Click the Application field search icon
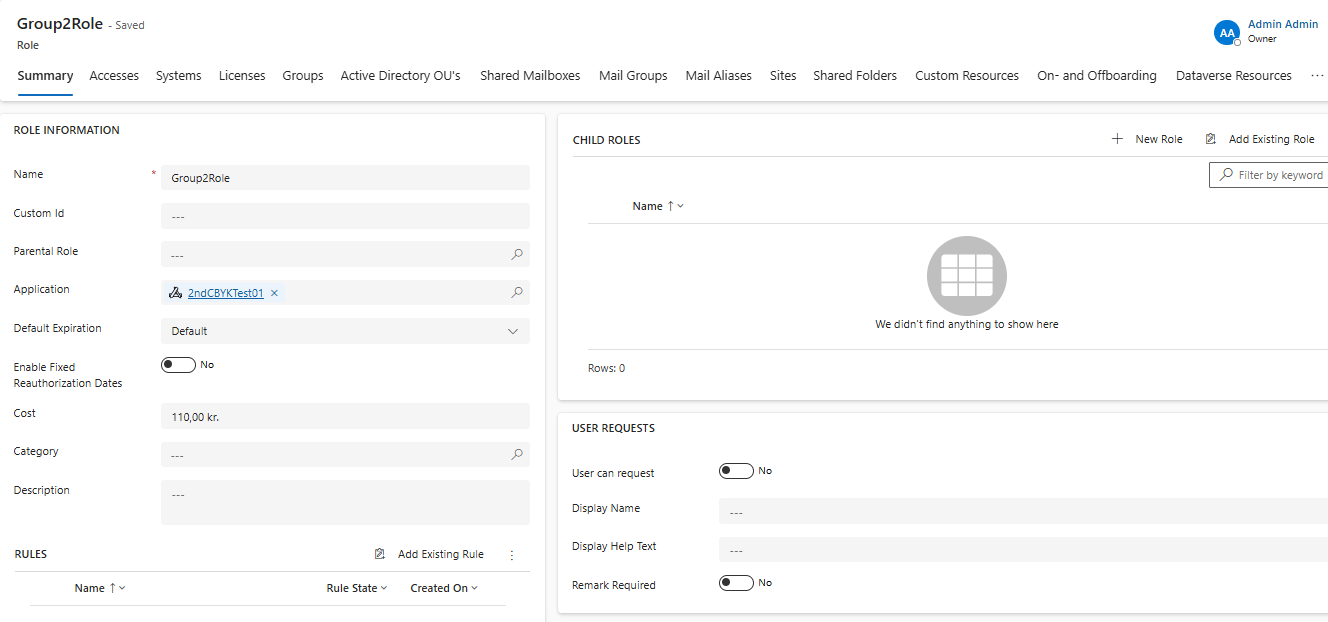The width and height of the screenshot is (1328, 622). [517, 293]
